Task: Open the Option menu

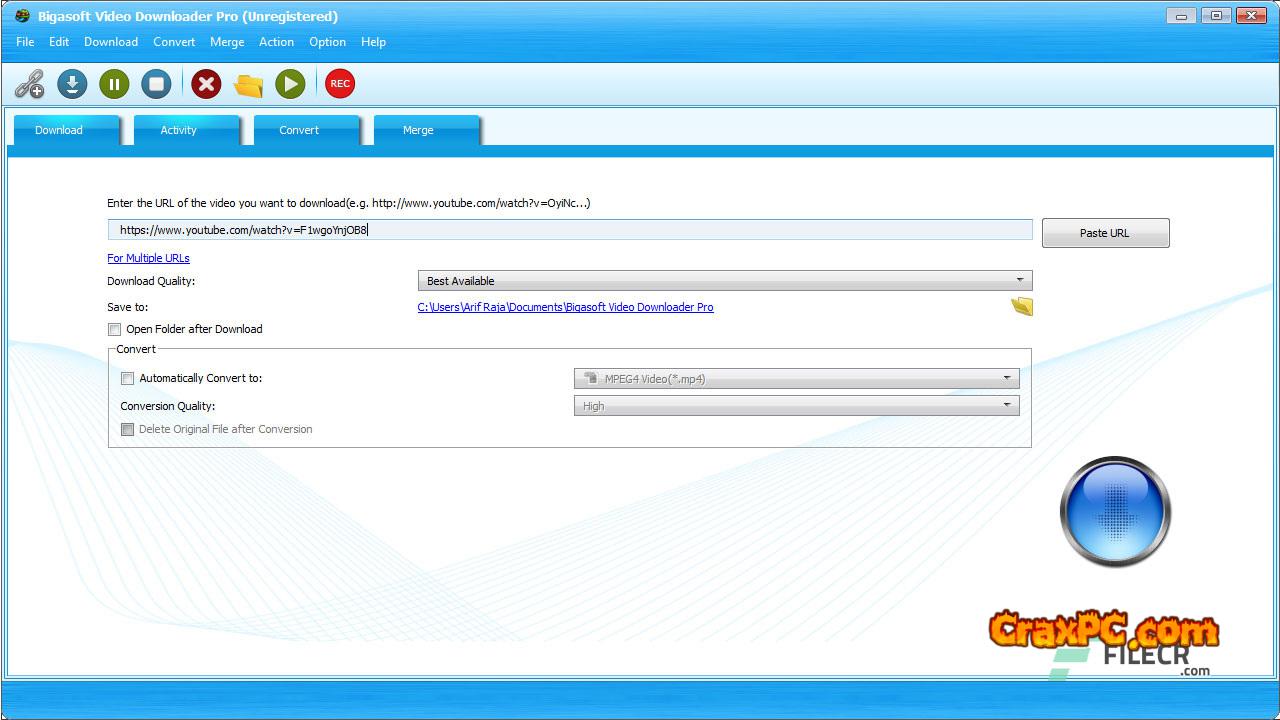Action: point(327,42)
